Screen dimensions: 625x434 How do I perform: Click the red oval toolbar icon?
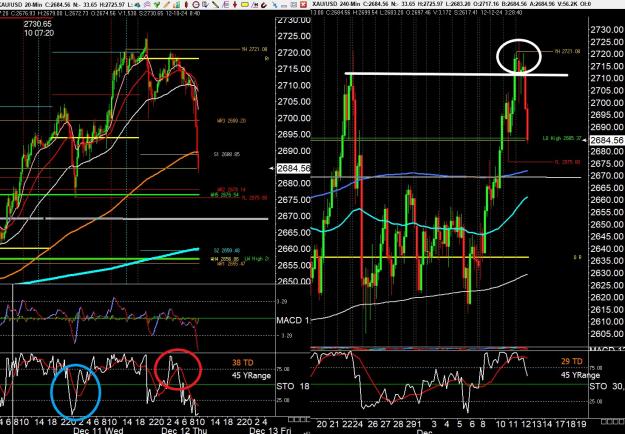186,5
